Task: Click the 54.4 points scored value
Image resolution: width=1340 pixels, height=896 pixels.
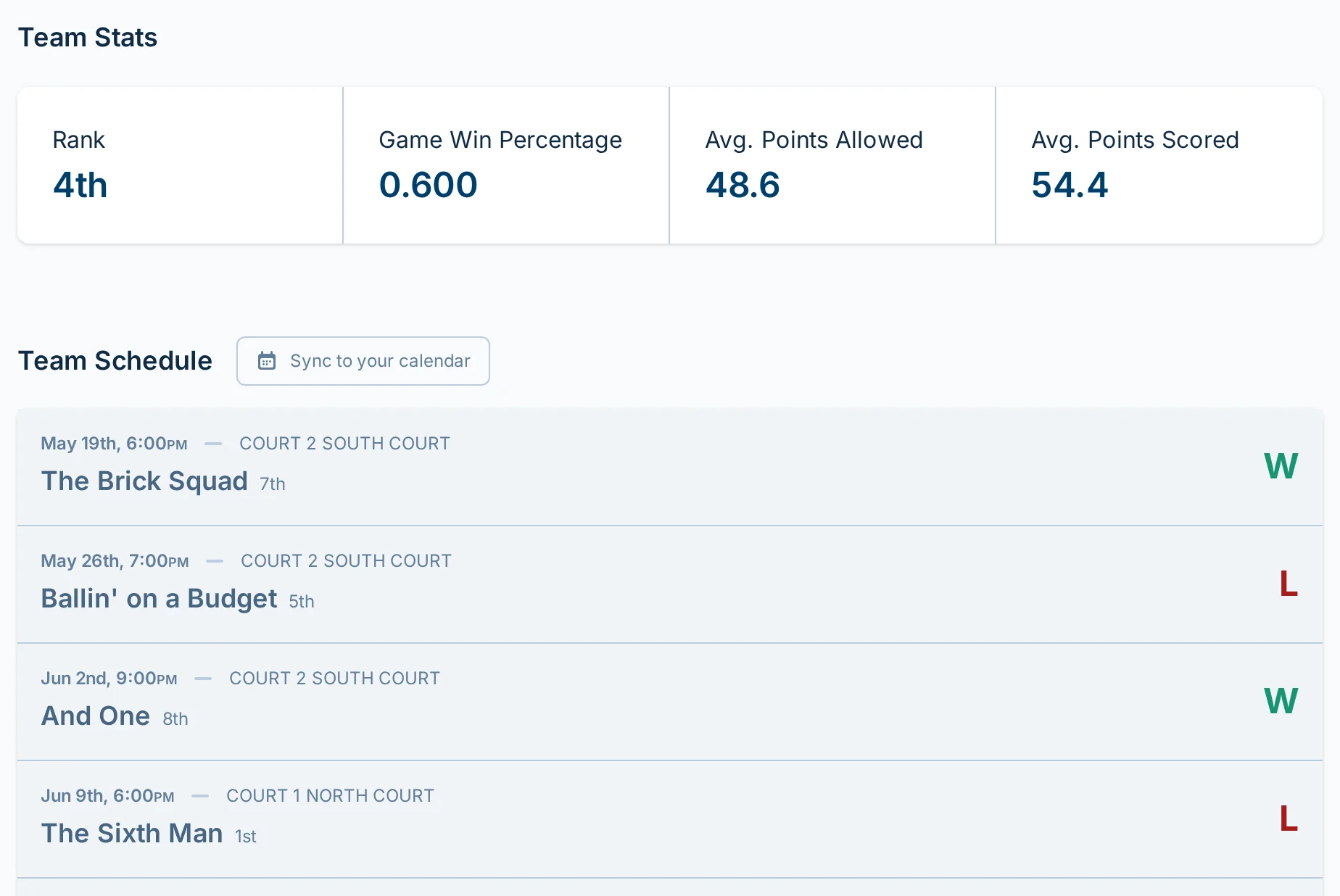Action: point(1070,185)
